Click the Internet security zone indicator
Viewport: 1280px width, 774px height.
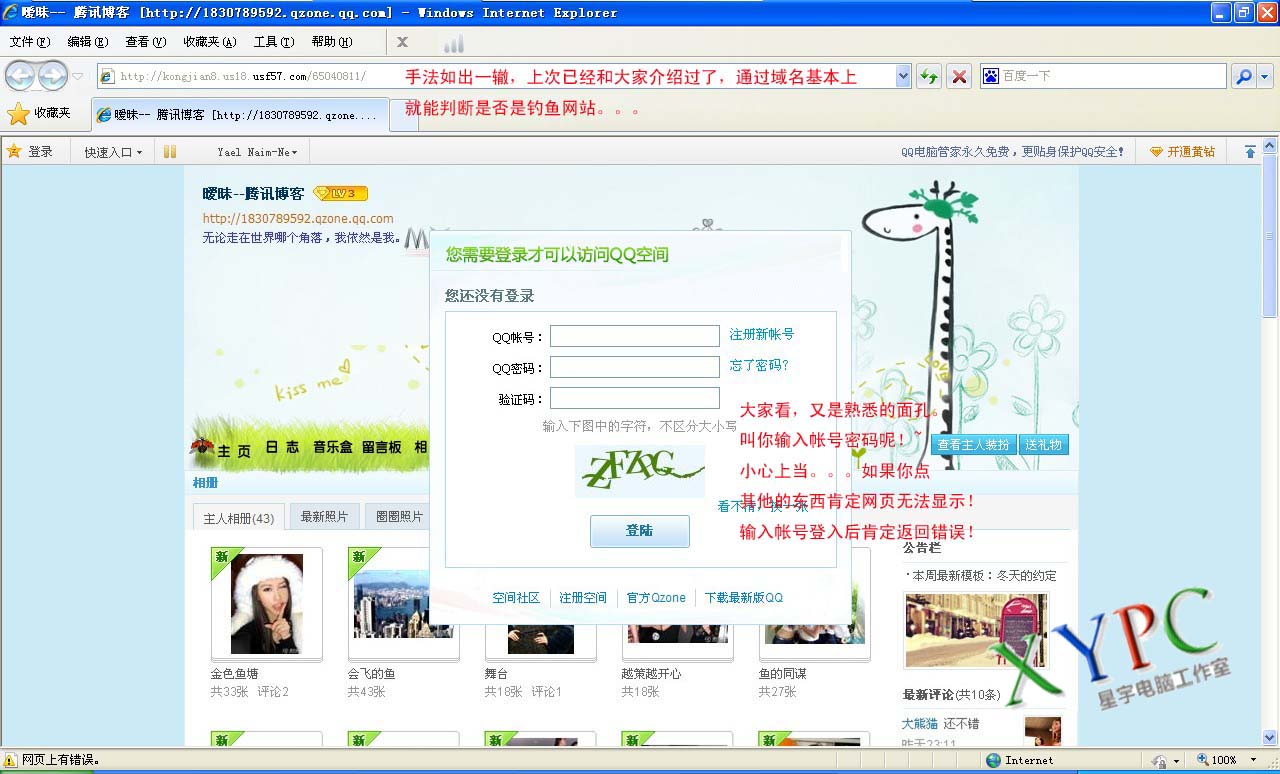tap(1020, 760)
